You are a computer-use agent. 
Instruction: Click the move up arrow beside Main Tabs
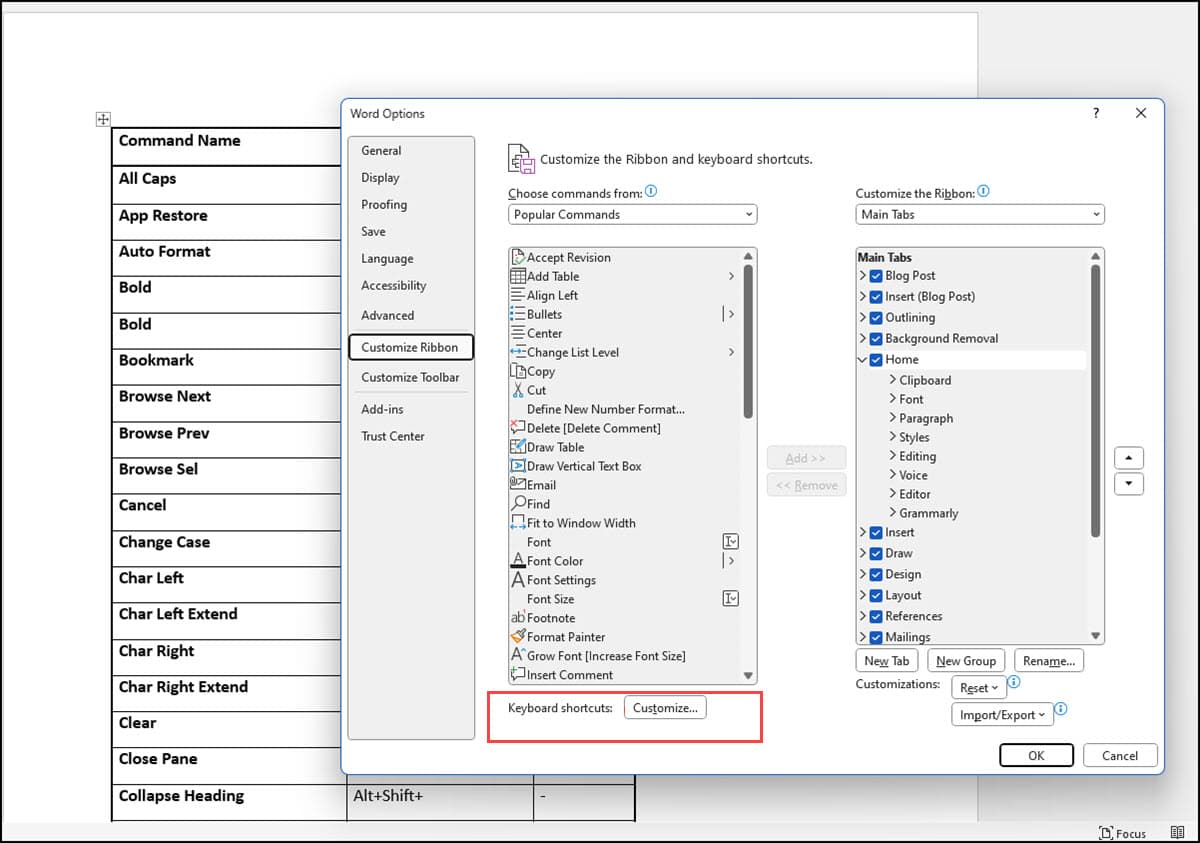click(1128, 457)
